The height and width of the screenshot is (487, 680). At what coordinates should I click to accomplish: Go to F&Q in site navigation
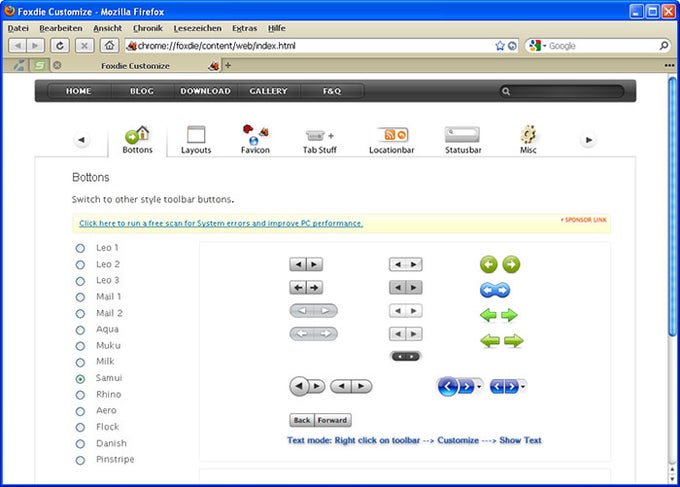click(x=332, y=91)
